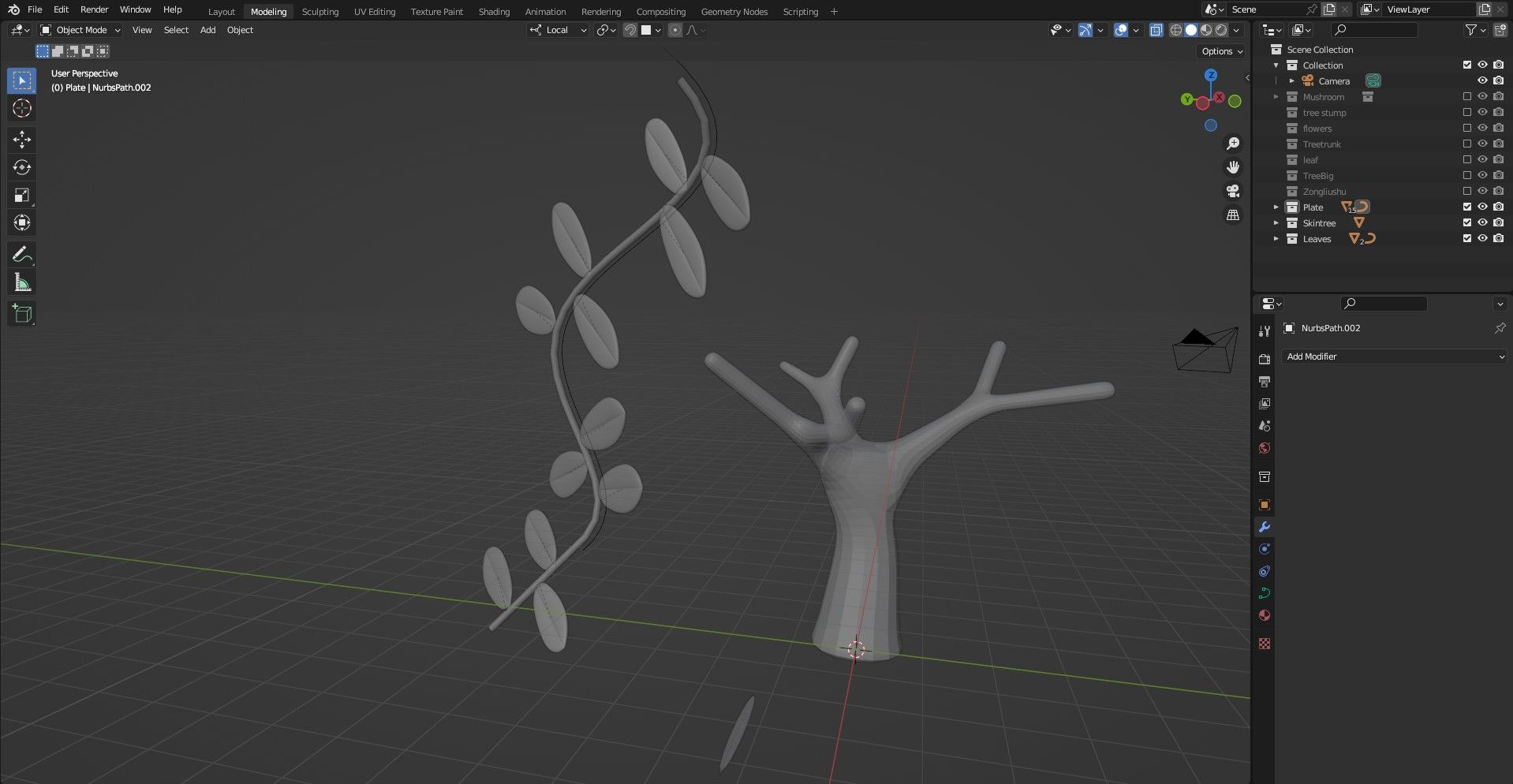Expand the Leaves collection
The image size is (1513, 784).
point(1276,239)
